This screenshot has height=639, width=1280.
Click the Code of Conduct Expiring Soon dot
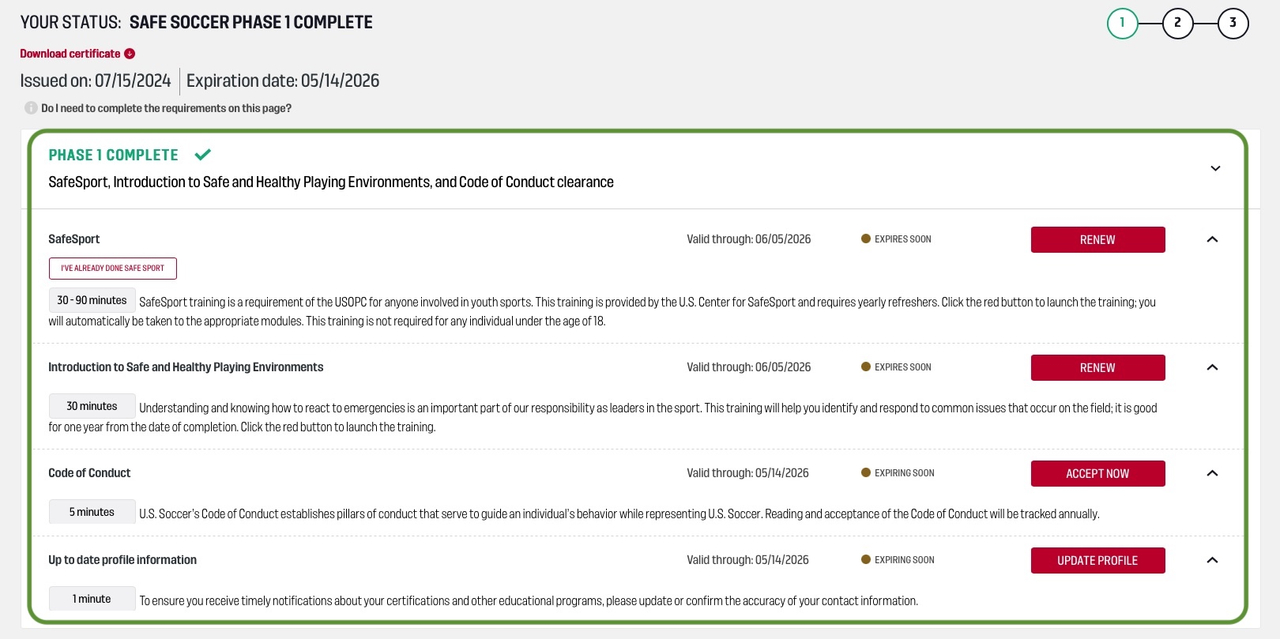pos(866,473)
